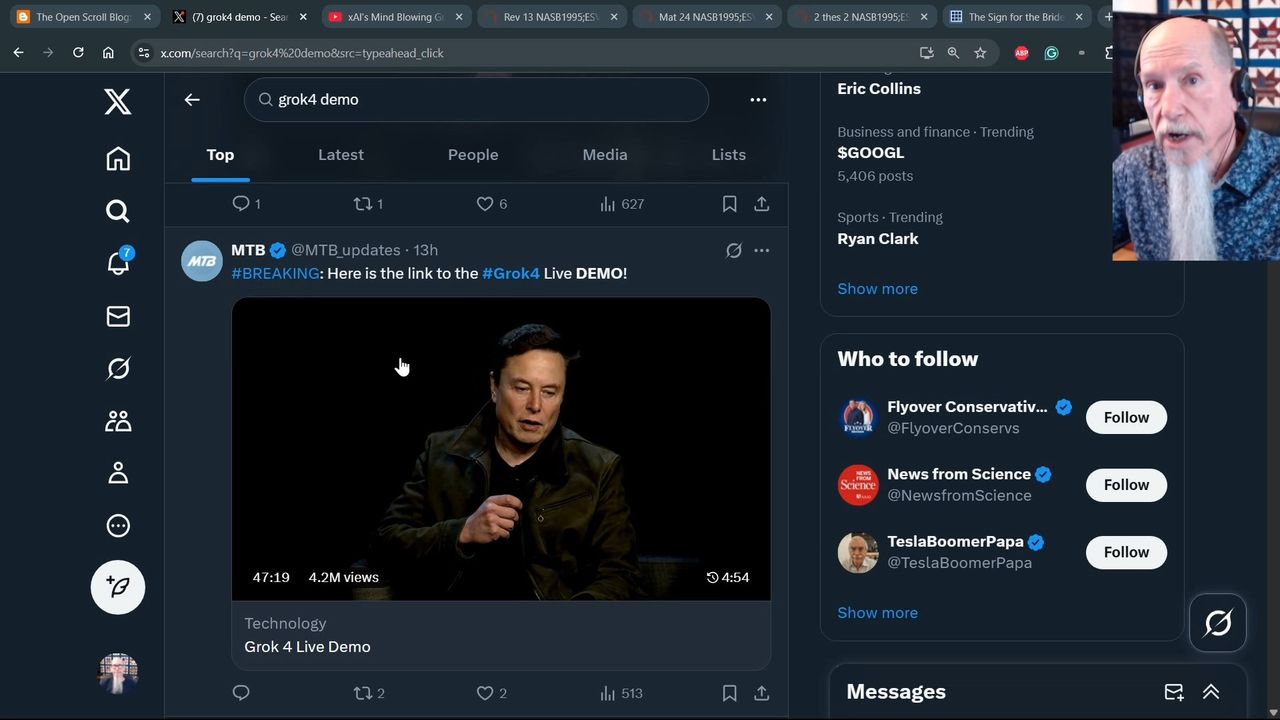Click Grok explain icon on MTB post

(733, 251)
